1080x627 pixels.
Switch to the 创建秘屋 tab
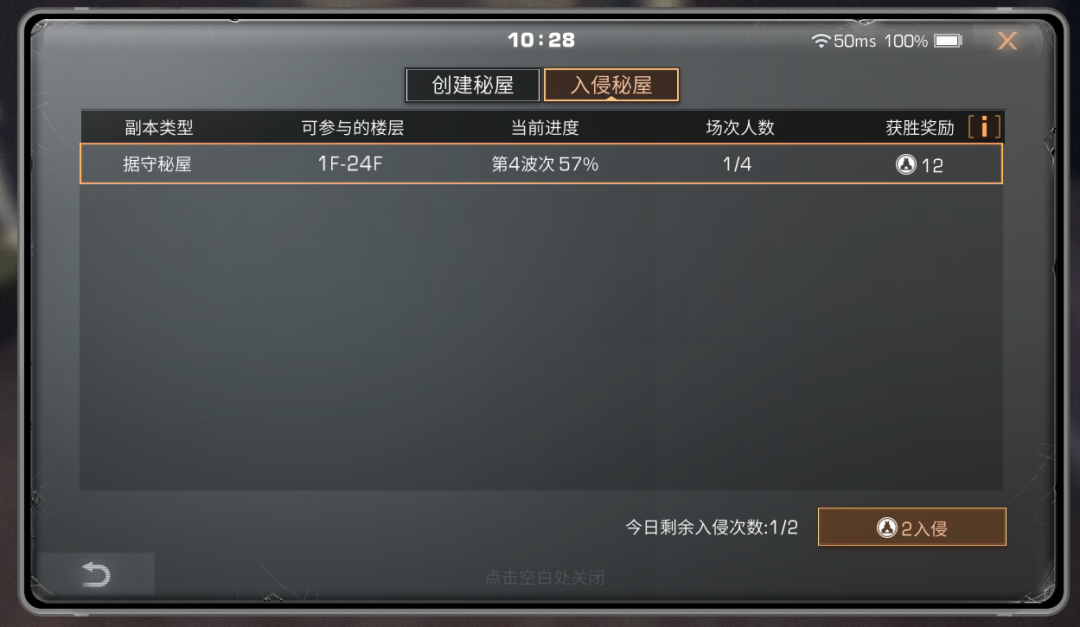point(472,85)
